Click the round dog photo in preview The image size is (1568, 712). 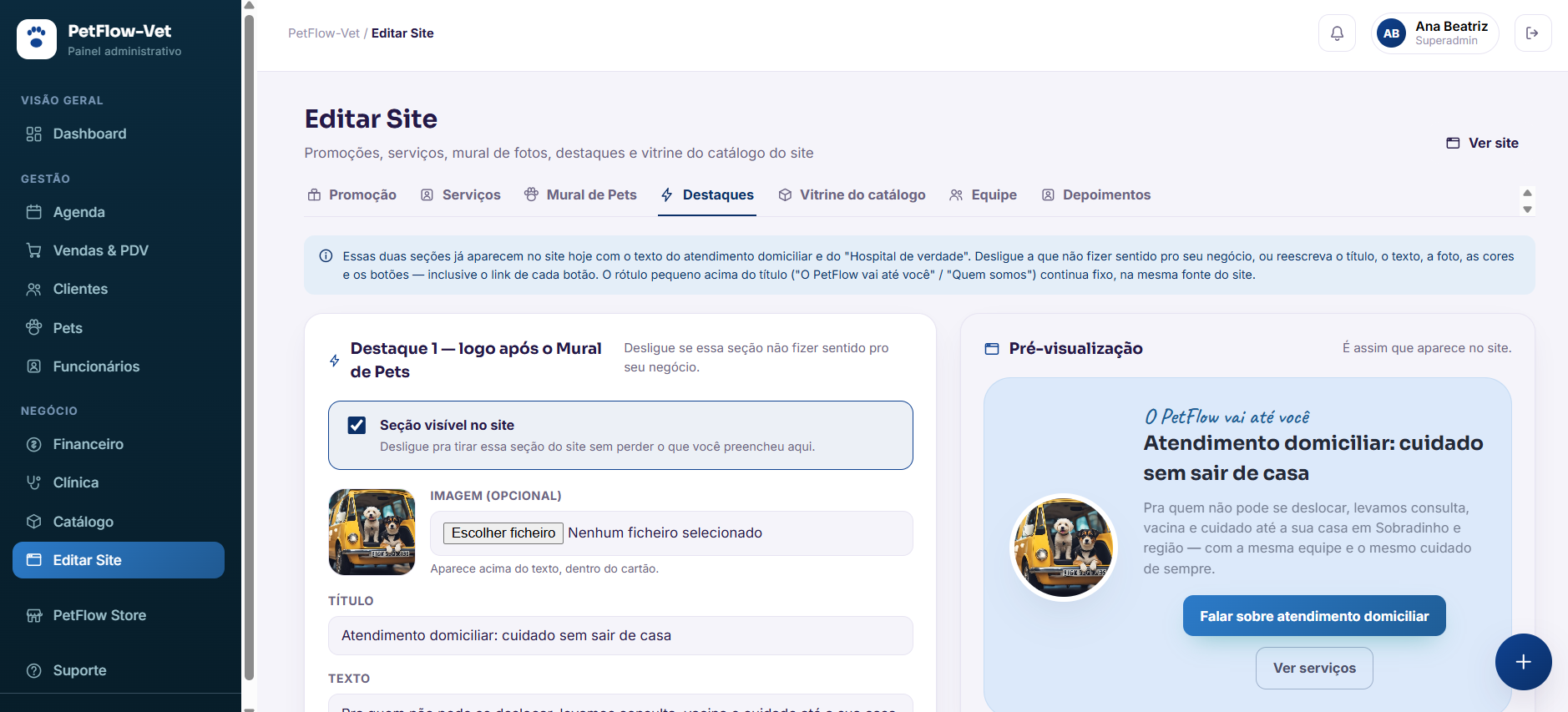[1063, 547]
